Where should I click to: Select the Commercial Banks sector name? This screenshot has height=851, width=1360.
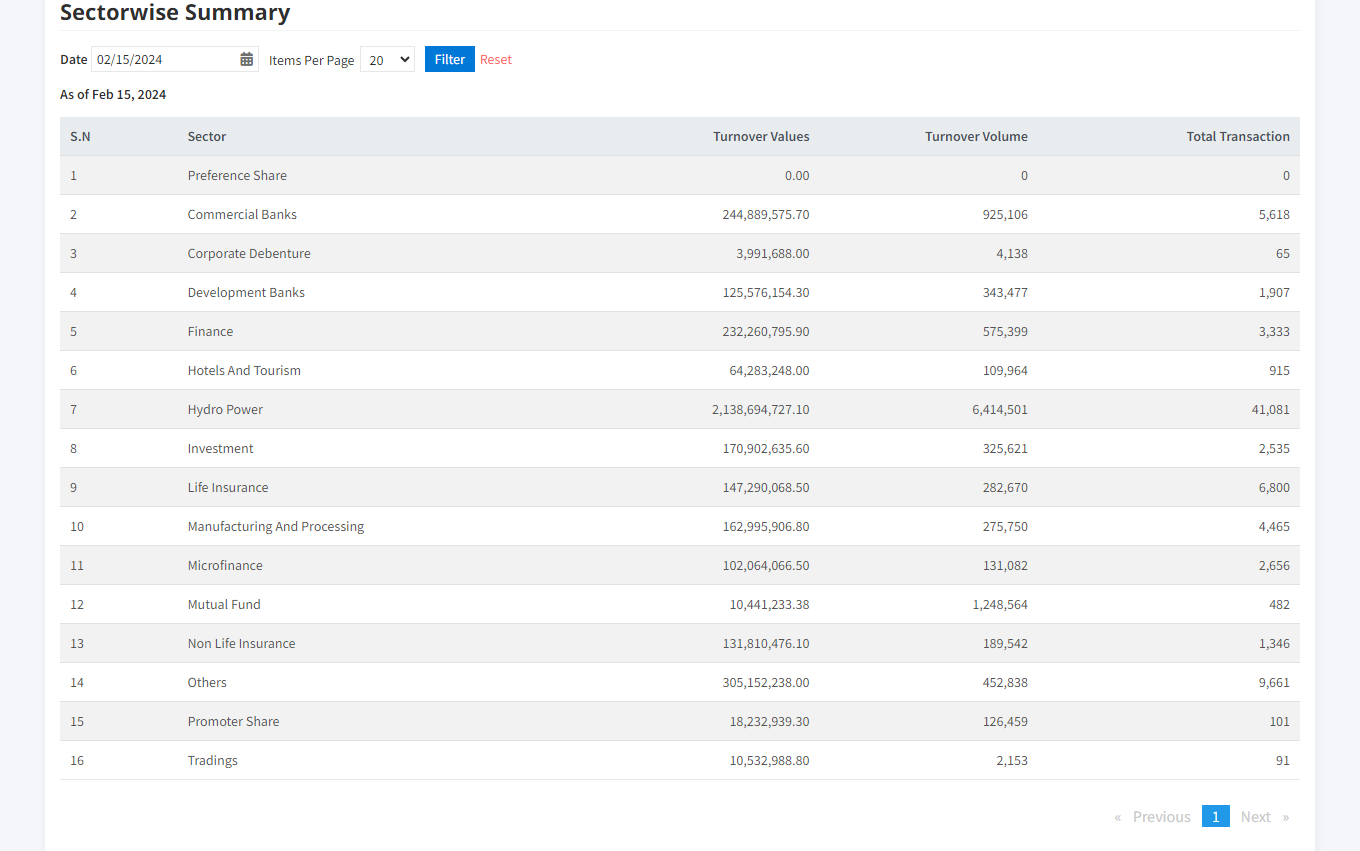(242, 215)
